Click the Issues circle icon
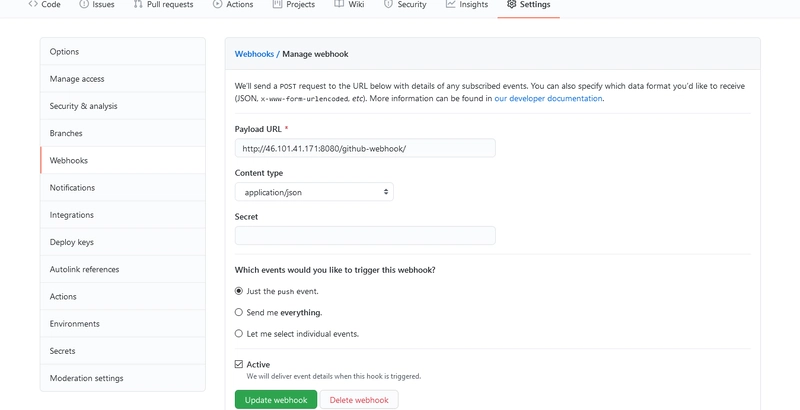 point(84,4)
